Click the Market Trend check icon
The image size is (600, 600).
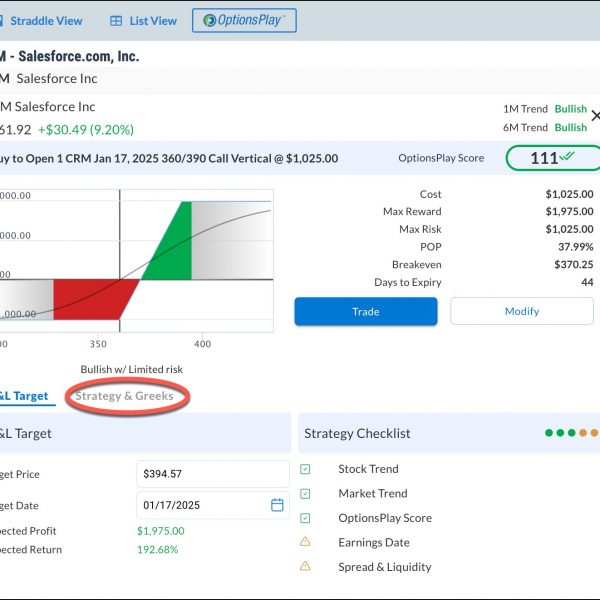click(305, 493)
